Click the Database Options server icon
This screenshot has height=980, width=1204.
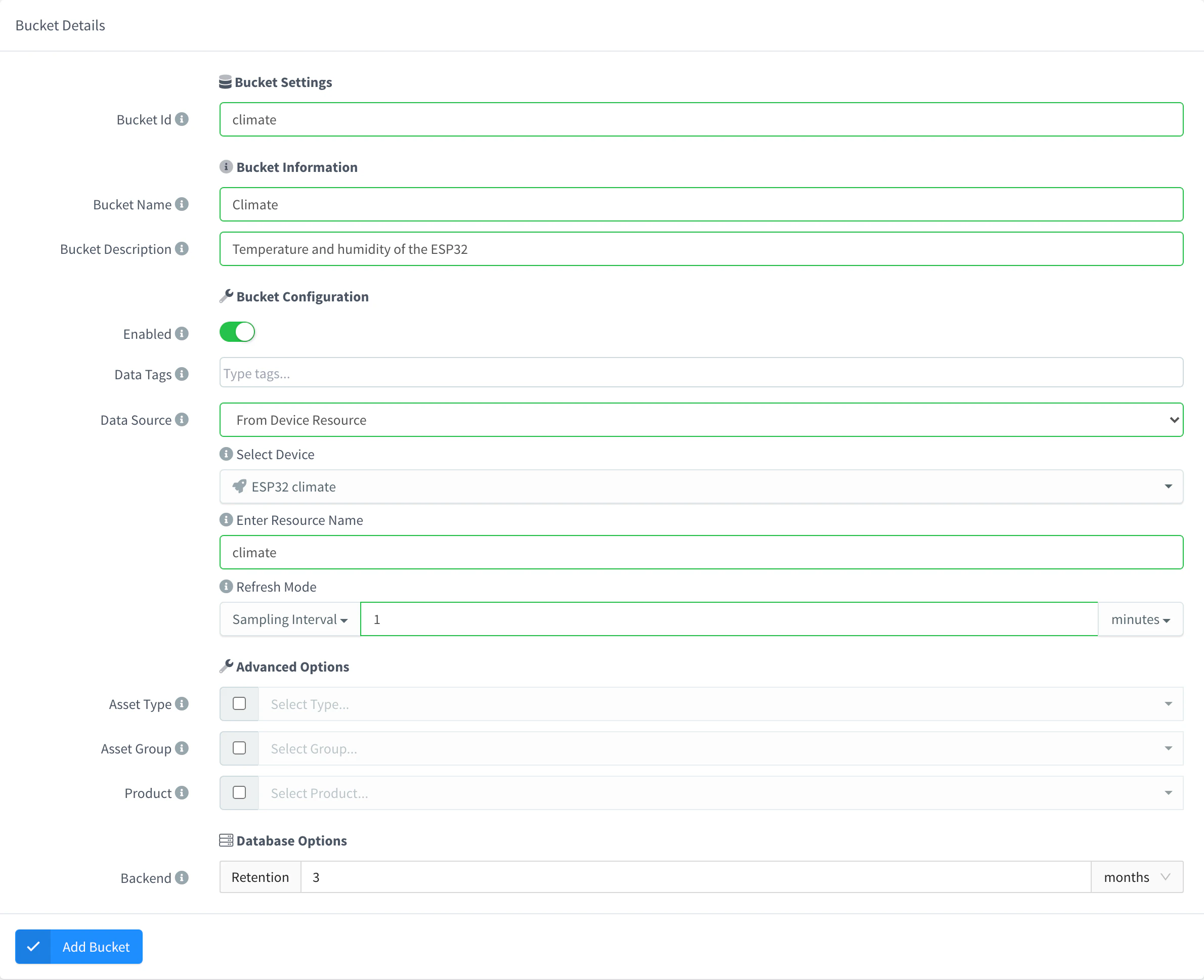(226, 840)
